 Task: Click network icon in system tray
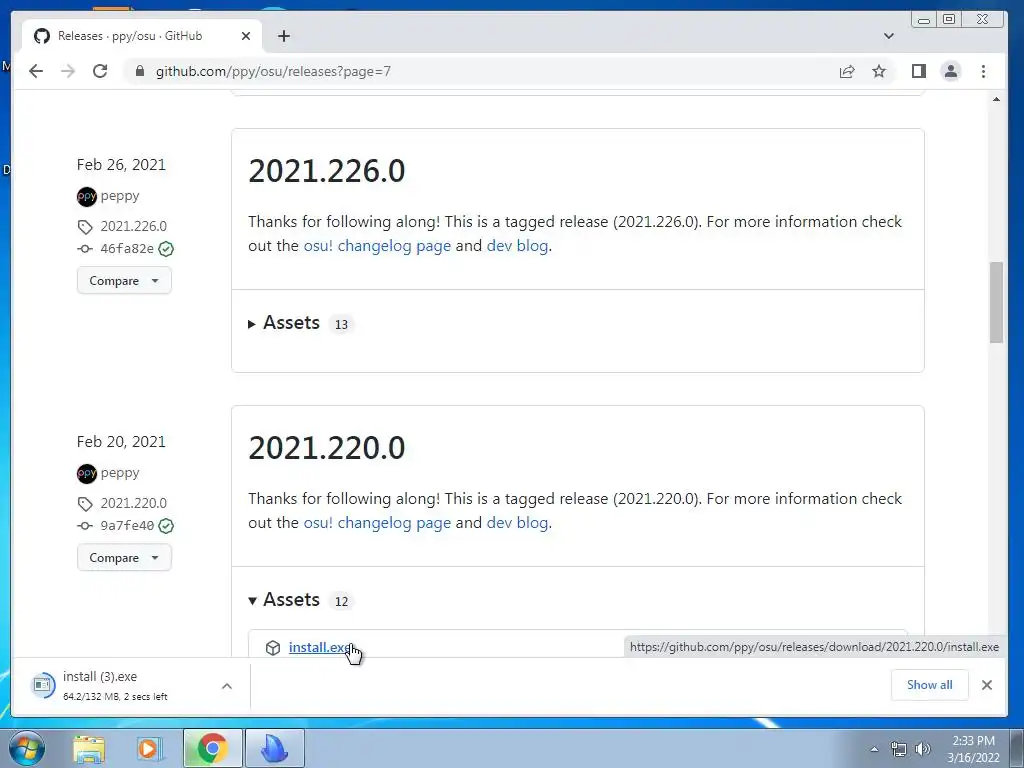[x=899, y=749]
